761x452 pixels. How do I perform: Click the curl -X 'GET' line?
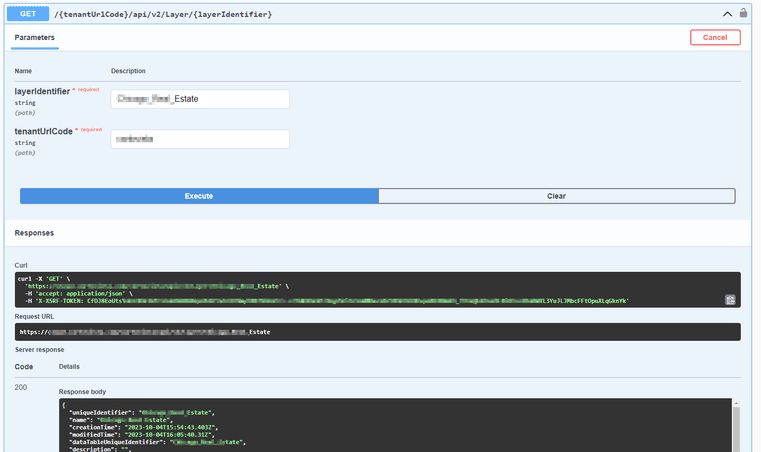44,279
